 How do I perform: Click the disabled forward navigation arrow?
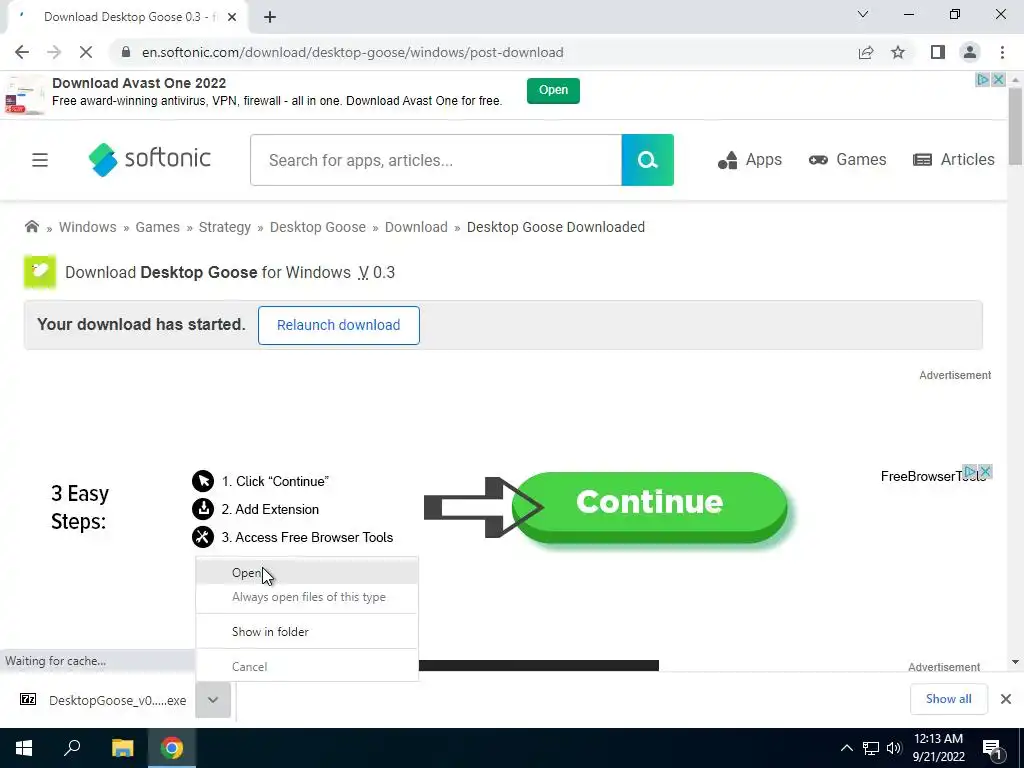pos(54,52)
